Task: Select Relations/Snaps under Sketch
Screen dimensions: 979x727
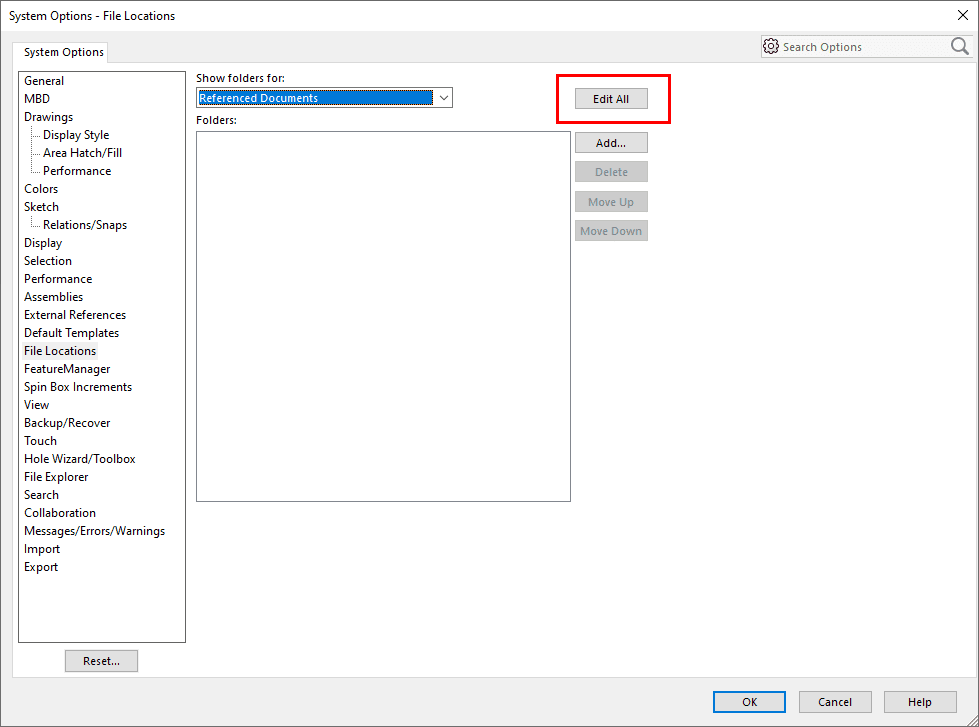Action: point(85,225)
